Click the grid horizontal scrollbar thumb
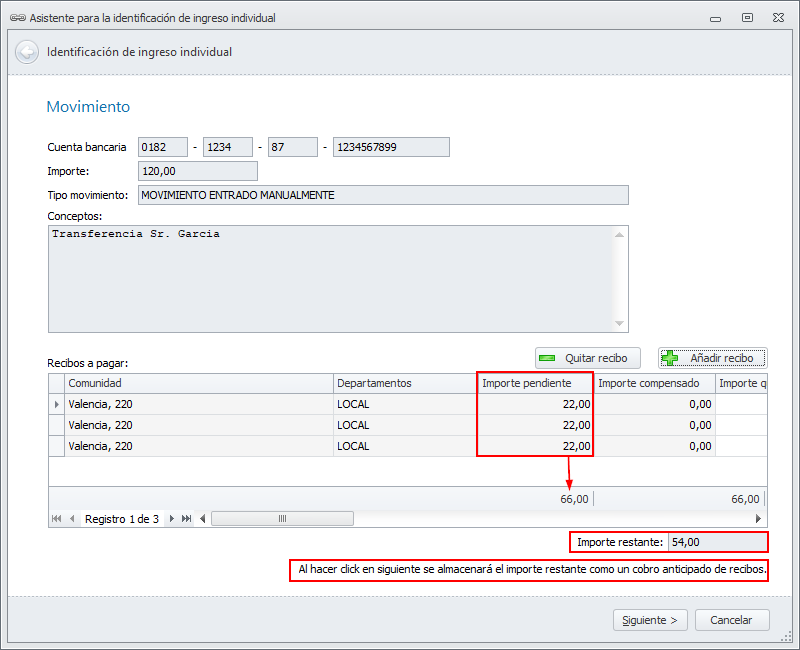This screenshot has height=650, width=800. pos(282,519)
